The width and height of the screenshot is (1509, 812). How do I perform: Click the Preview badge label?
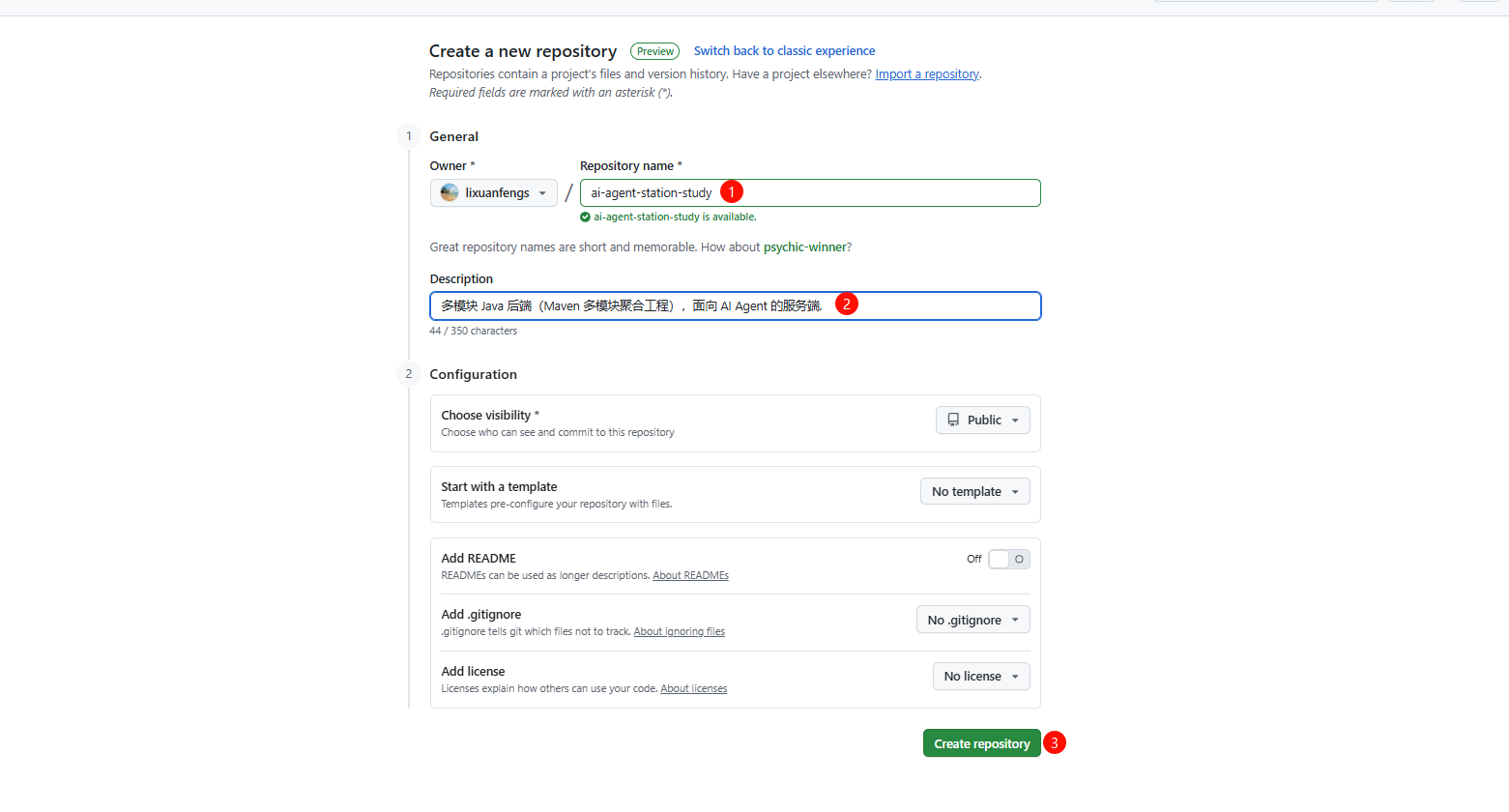point(654,51)
